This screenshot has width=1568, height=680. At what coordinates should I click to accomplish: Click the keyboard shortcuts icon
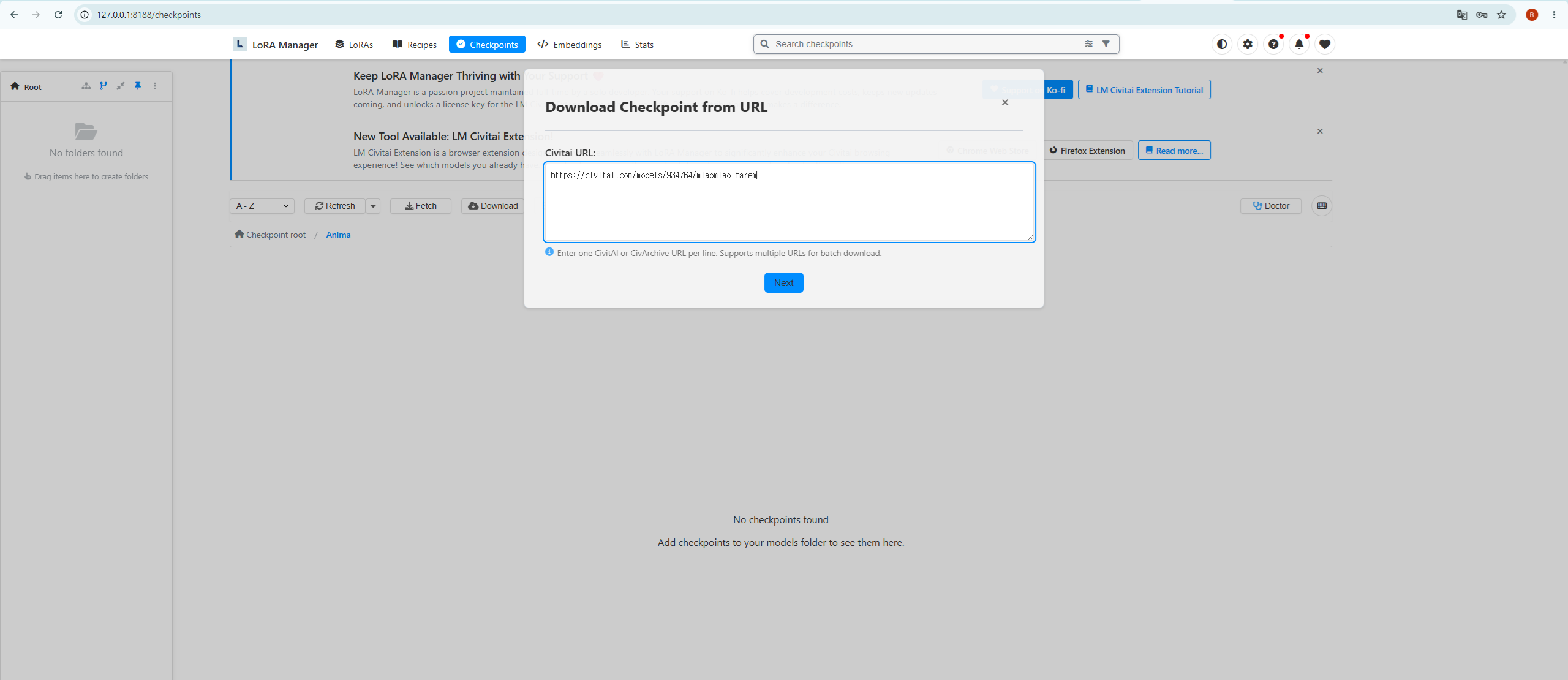click(x=1322, y=206)
